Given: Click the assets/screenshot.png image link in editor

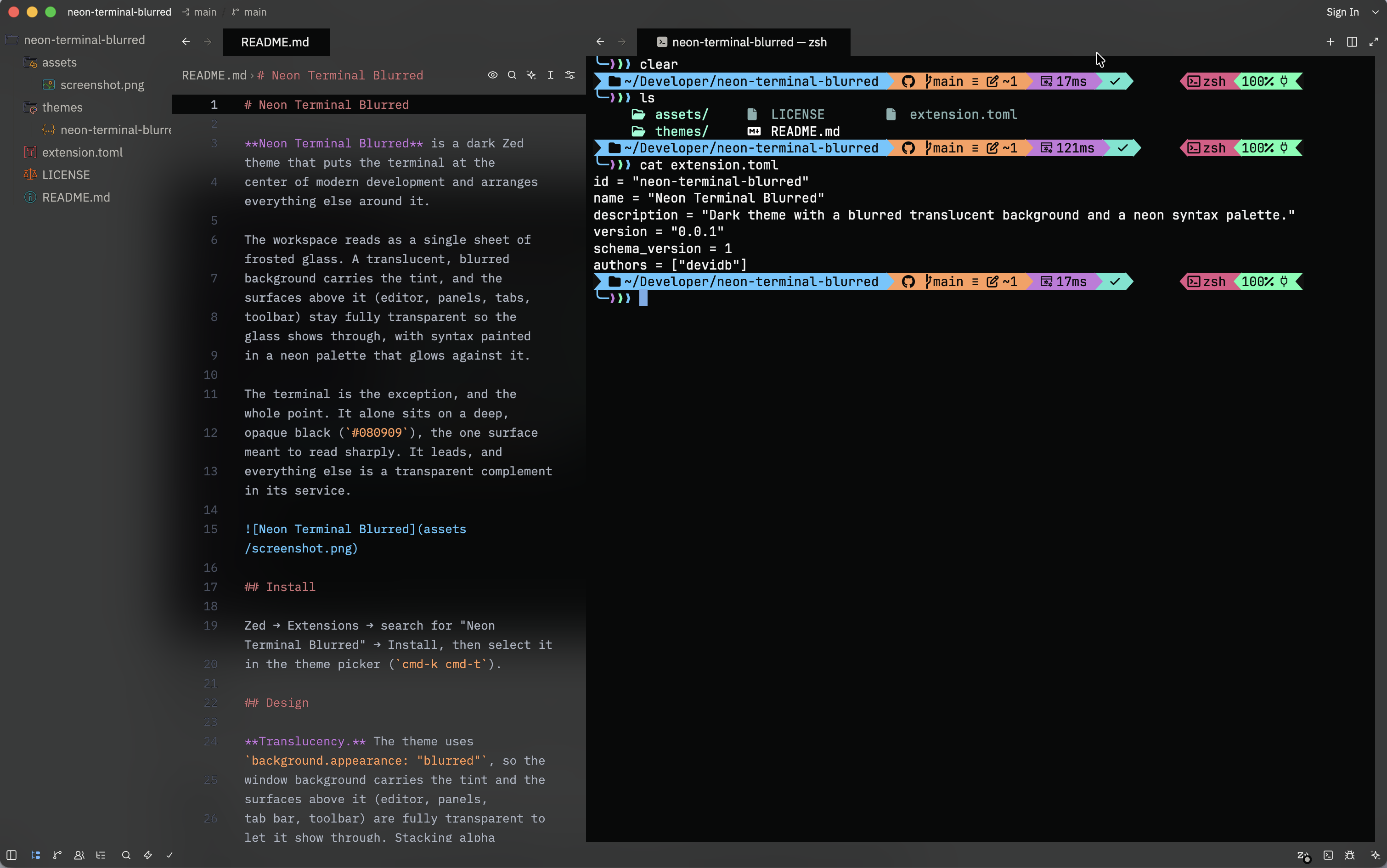Looking at the screenshot, I should click(355, 538).
